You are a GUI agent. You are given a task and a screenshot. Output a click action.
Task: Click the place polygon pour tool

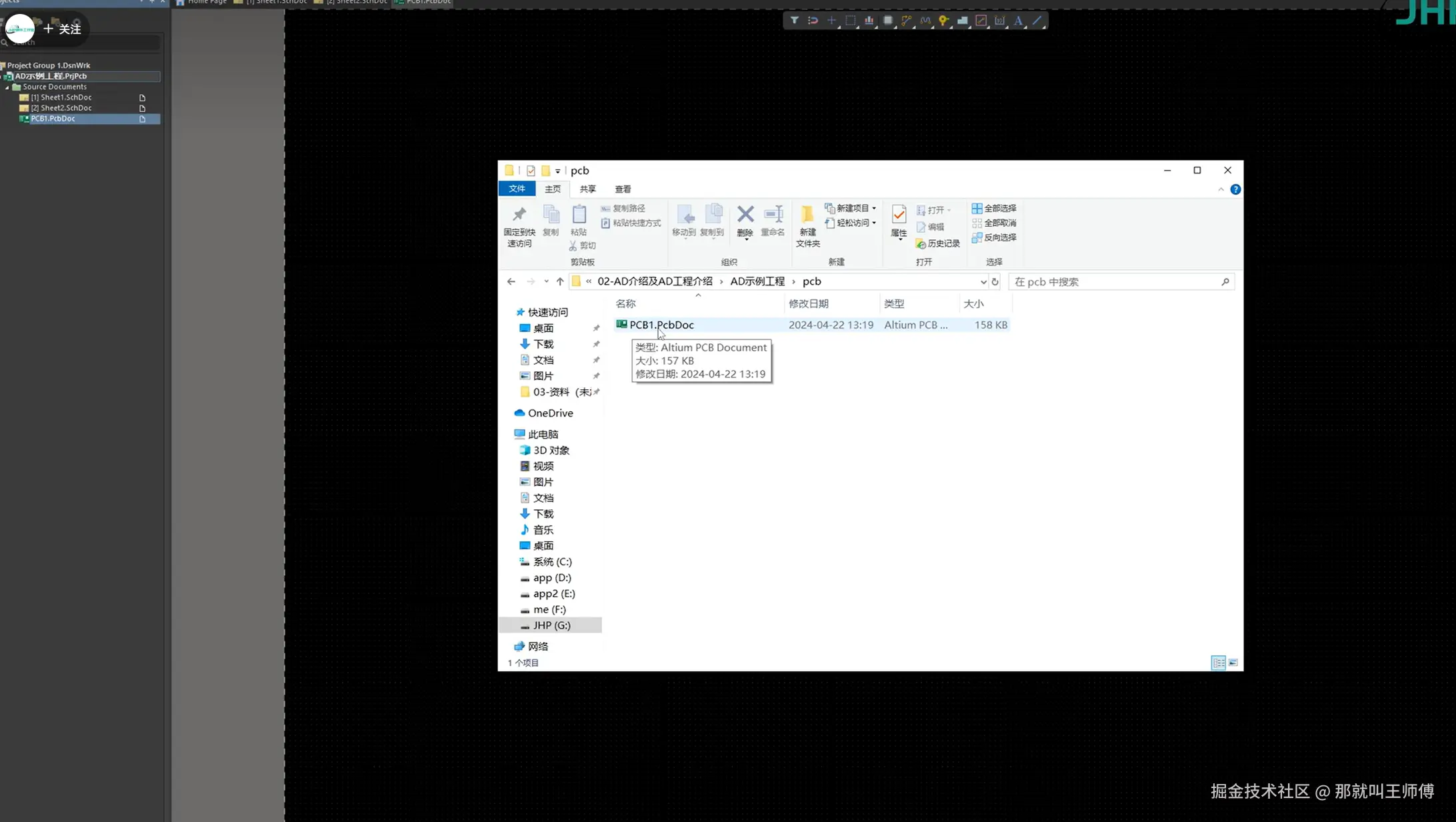(x=963, y=21)
